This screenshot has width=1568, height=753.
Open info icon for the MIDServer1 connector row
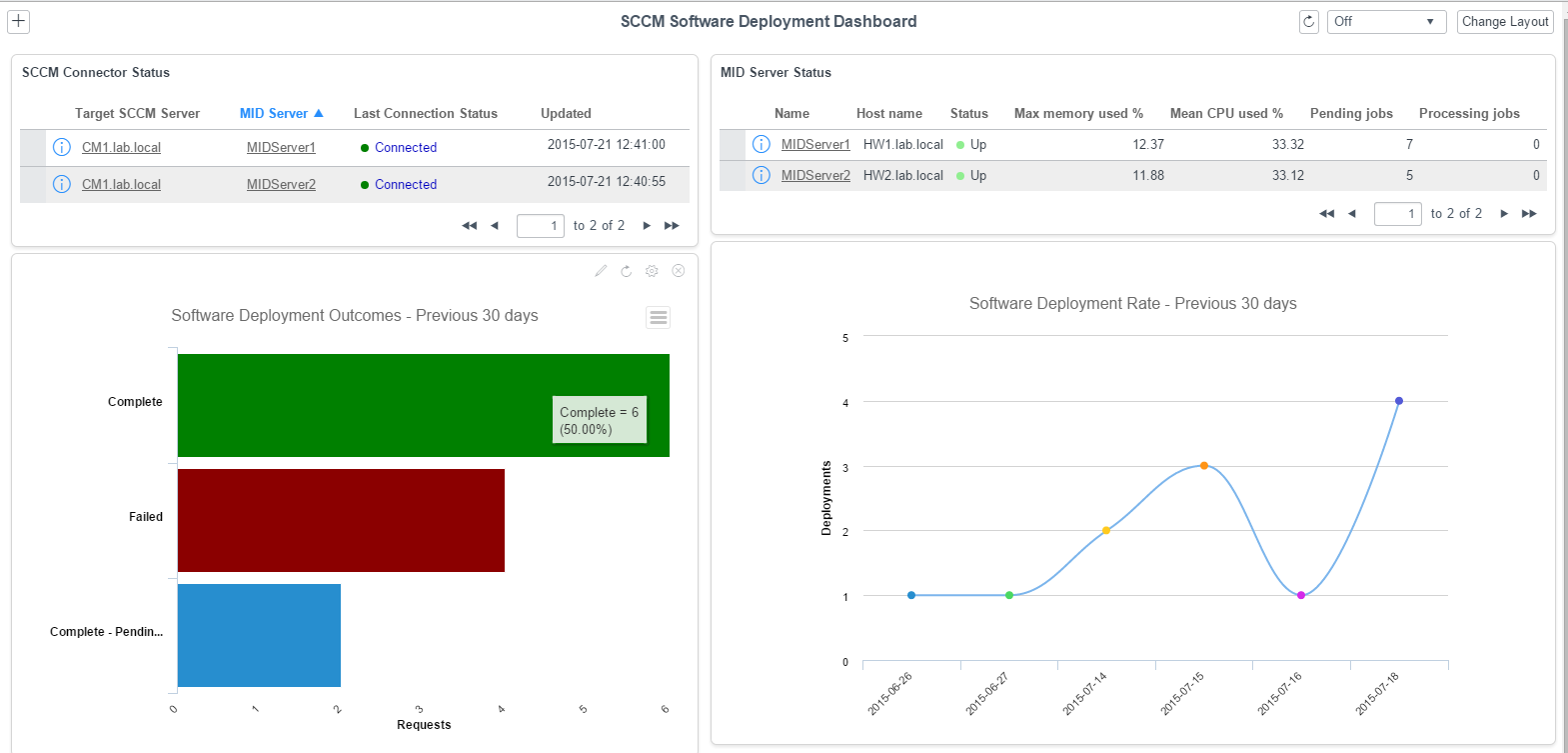[x=61, y=147]
